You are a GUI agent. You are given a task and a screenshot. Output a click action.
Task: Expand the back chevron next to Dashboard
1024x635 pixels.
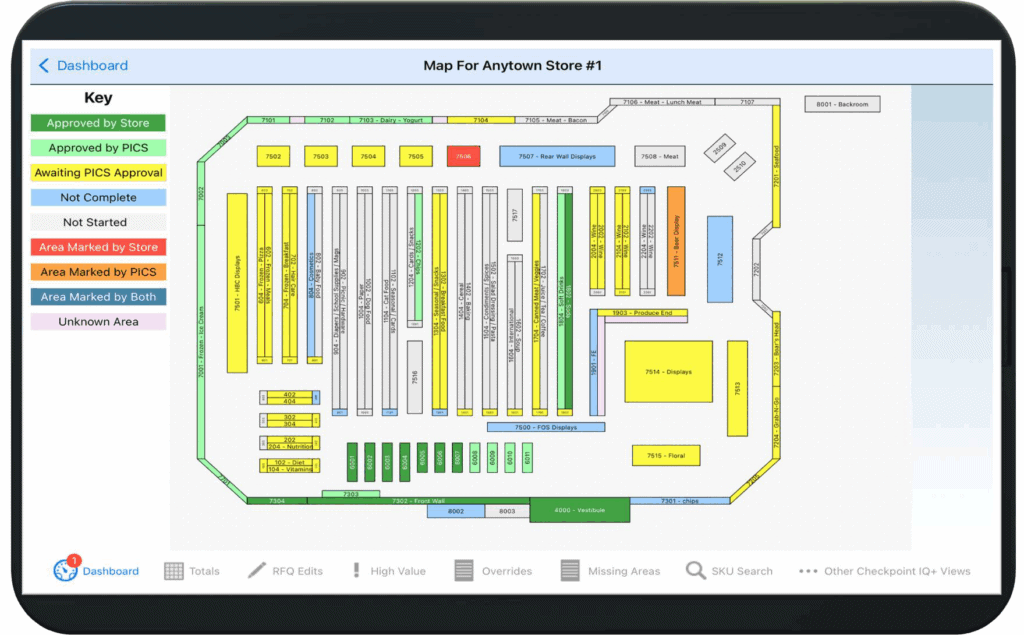pyautogui.click(x=42, y=64)
